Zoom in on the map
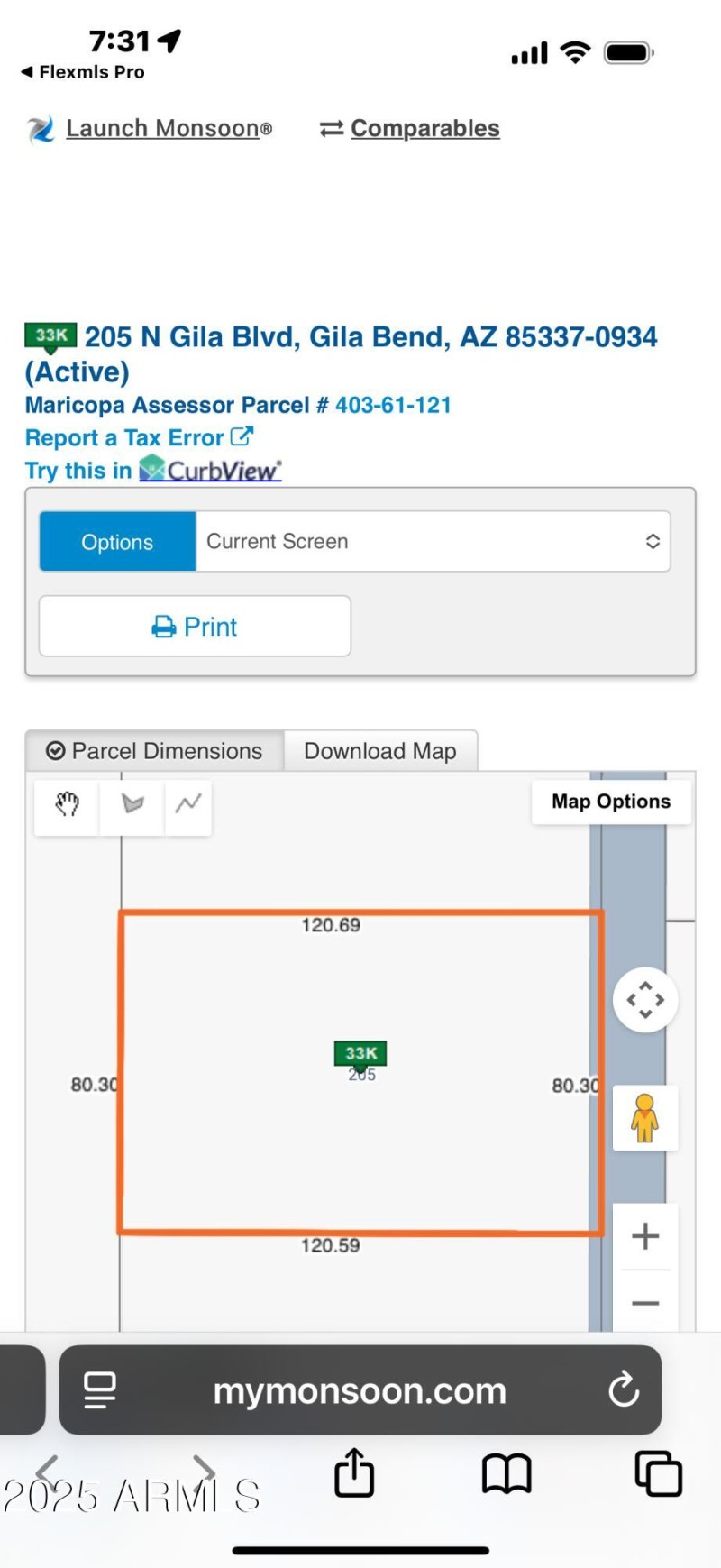721x1568 pixels. point(645,1236)
